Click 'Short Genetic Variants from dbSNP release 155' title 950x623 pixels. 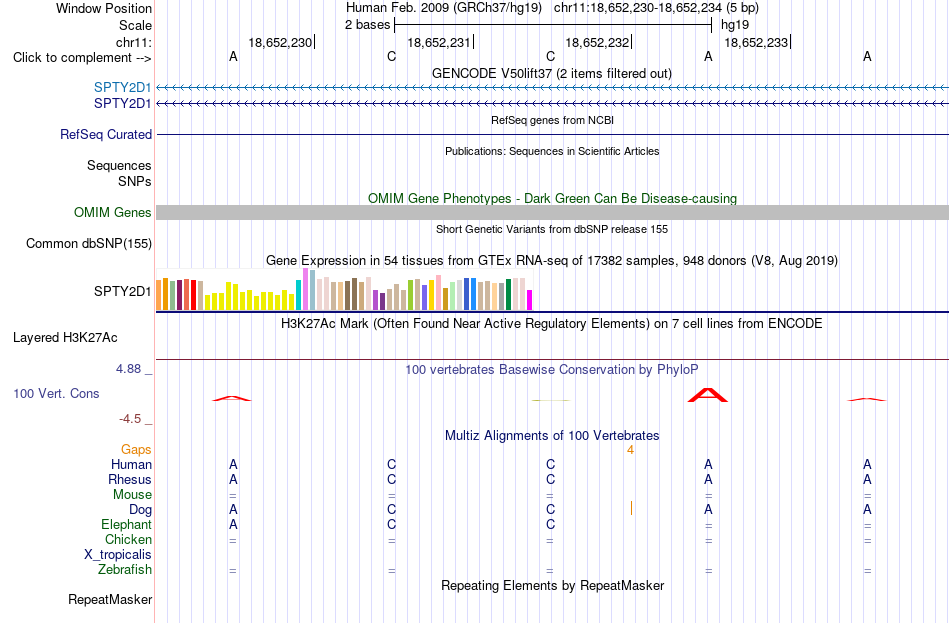coord(552,229)
